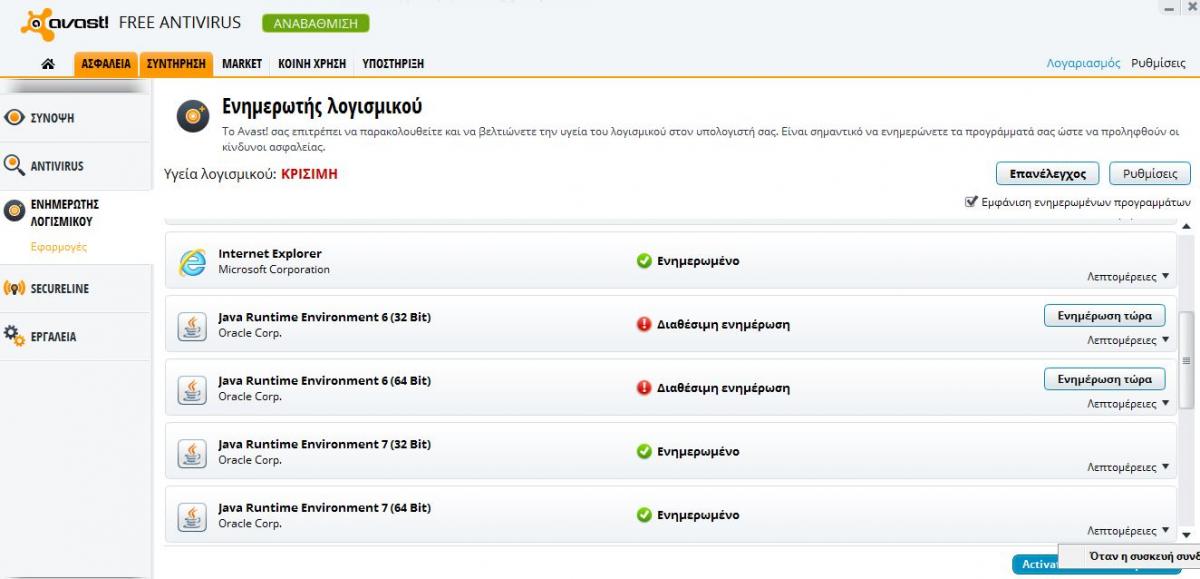Viewport: 1200px width, 579px height.
Task: Expand Λεπτομέρειες for Internet Explorer
Action: coord(1128,277)
